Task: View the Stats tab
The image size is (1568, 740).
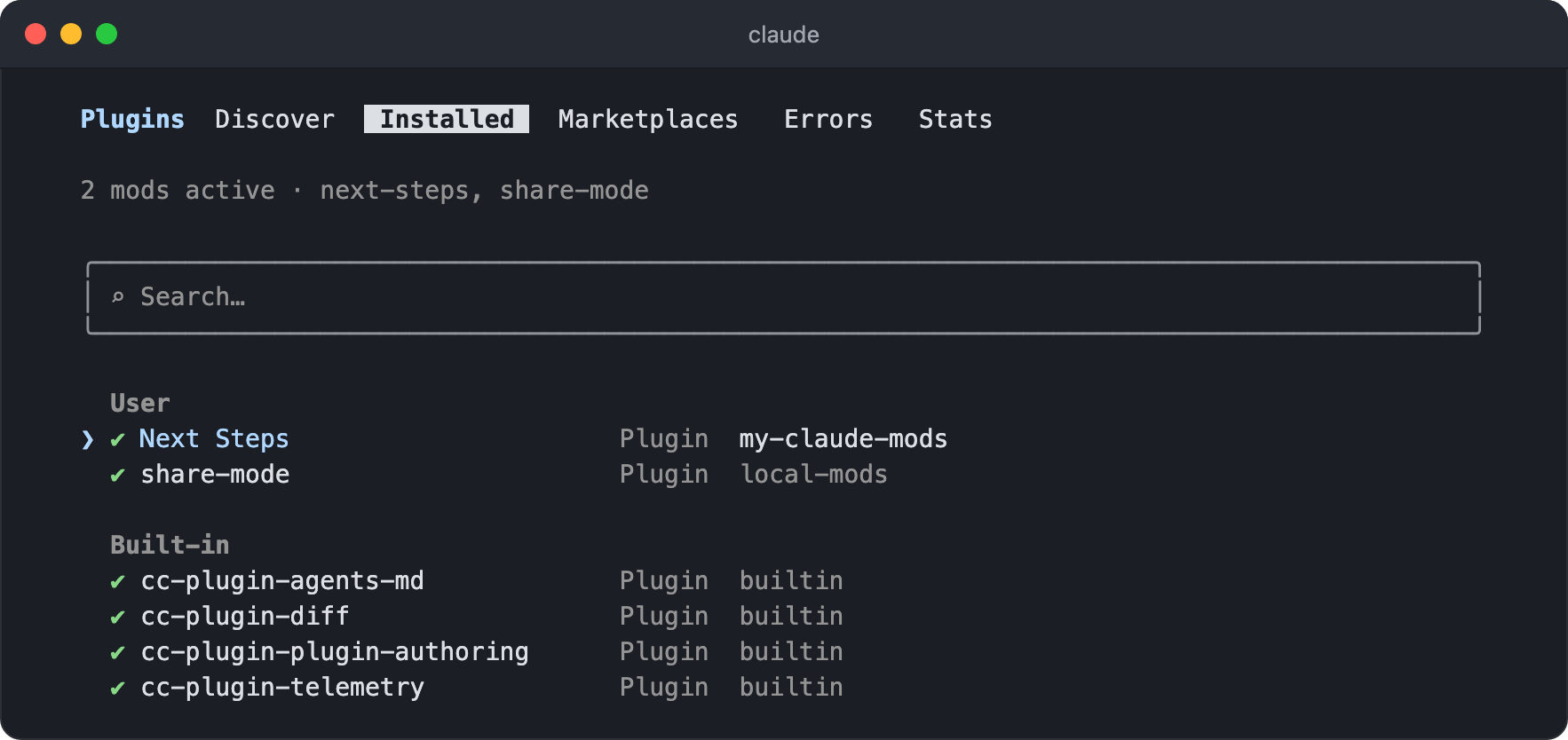Action: (955, 119)
